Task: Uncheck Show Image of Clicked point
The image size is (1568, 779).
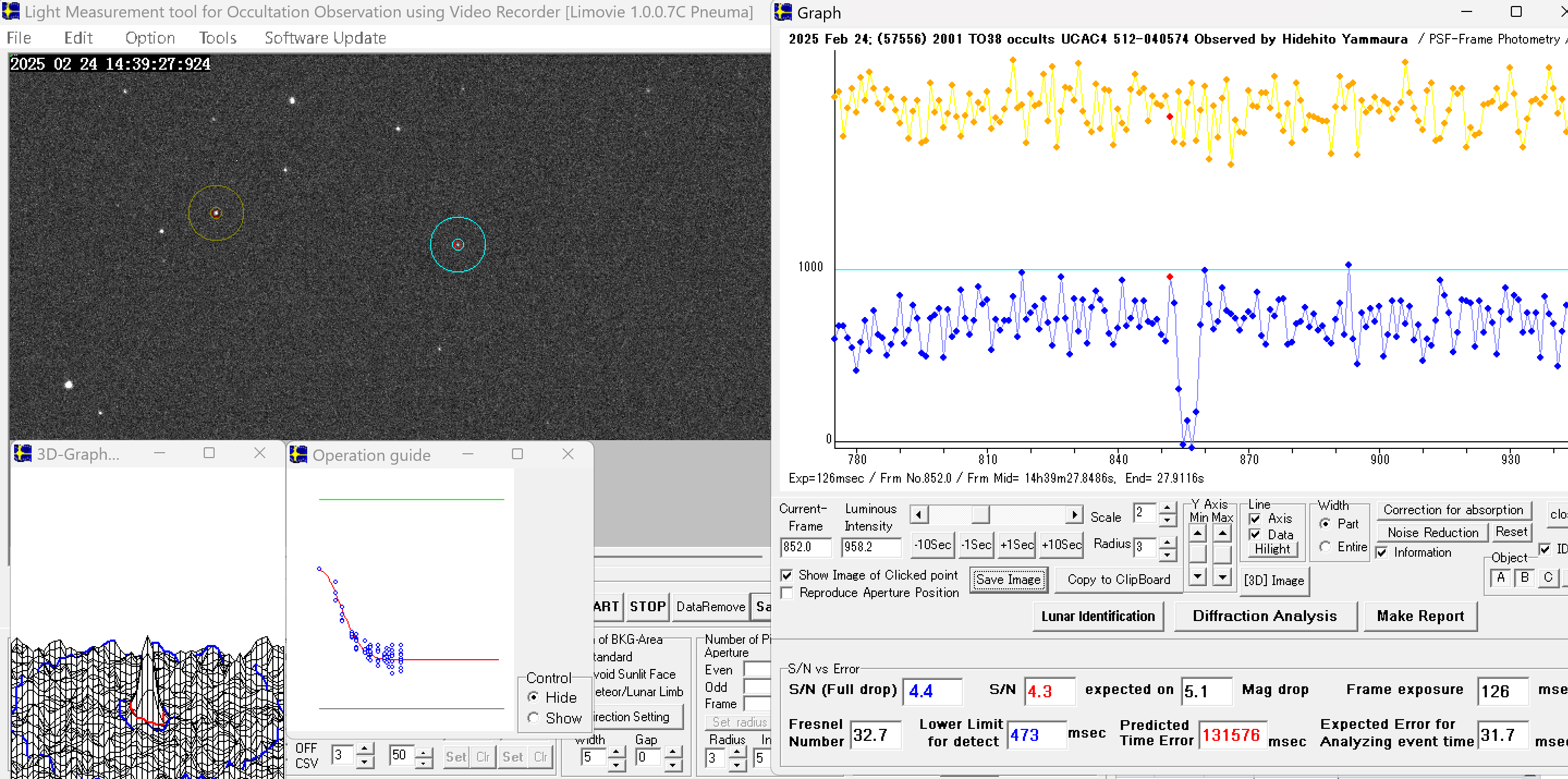Action: (786, 575)
